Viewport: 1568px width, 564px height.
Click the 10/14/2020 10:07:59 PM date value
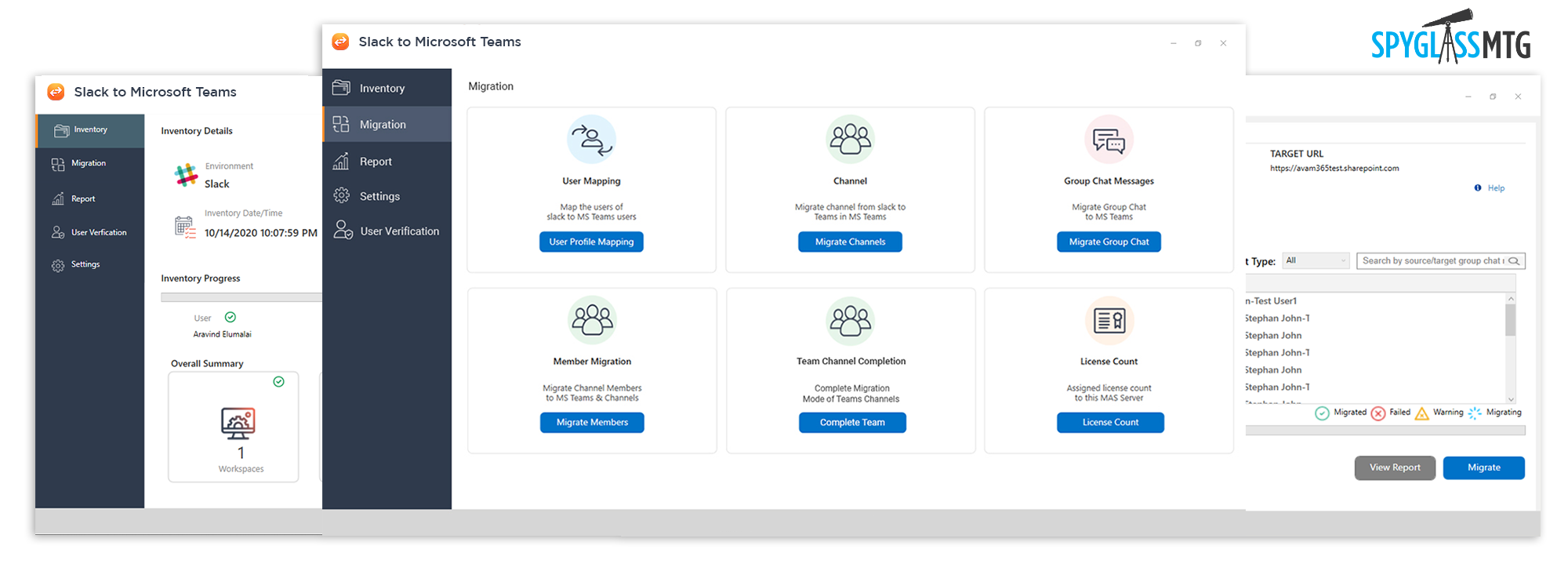pos(261,233)
